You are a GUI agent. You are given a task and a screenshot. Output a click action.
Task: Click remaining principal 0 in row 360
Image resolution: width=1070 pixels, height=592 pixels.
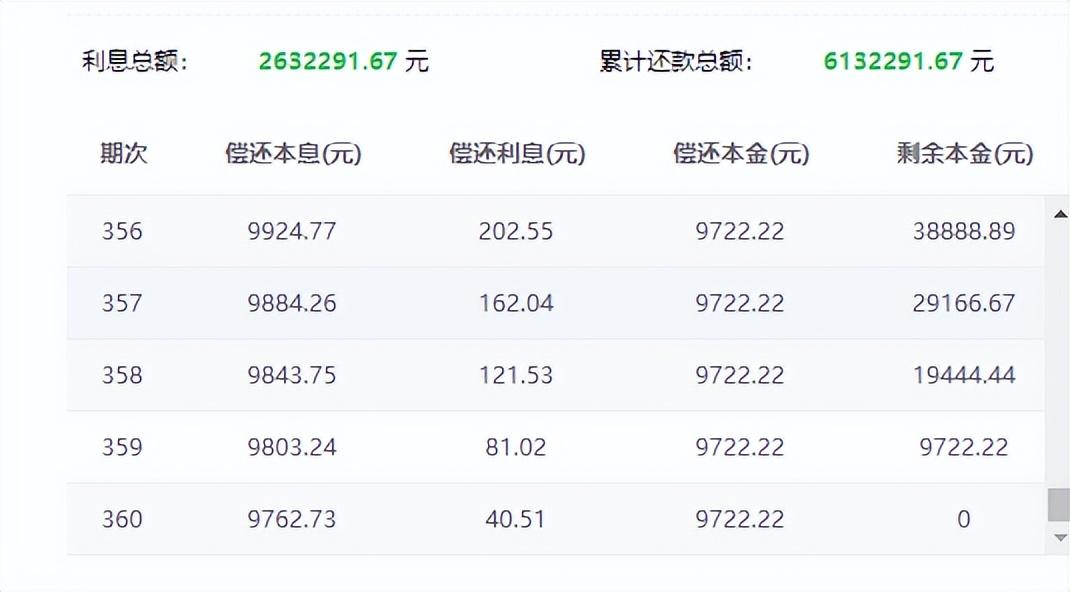coord(964,519)
